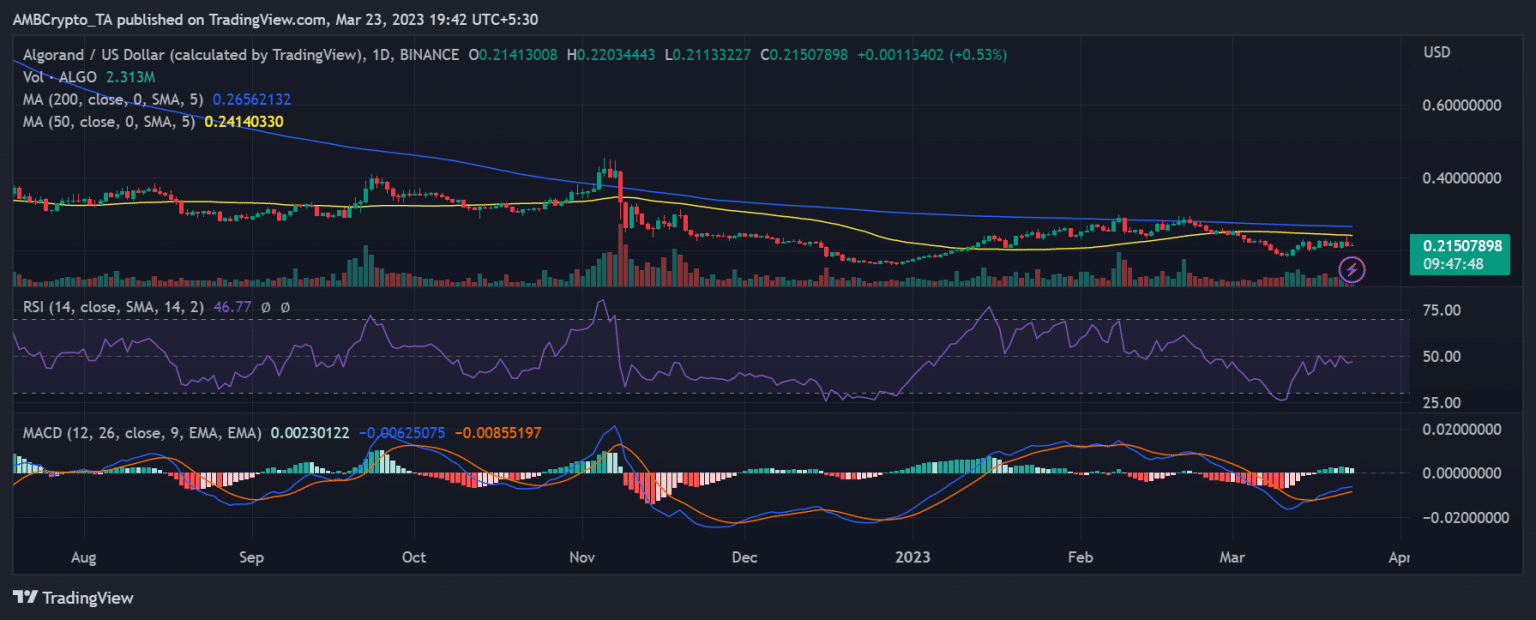This screenshot has width=1536, height=620.
Task: Select the MA (50, close, 0, SMA, 5) legend
Action: point(108,121)
